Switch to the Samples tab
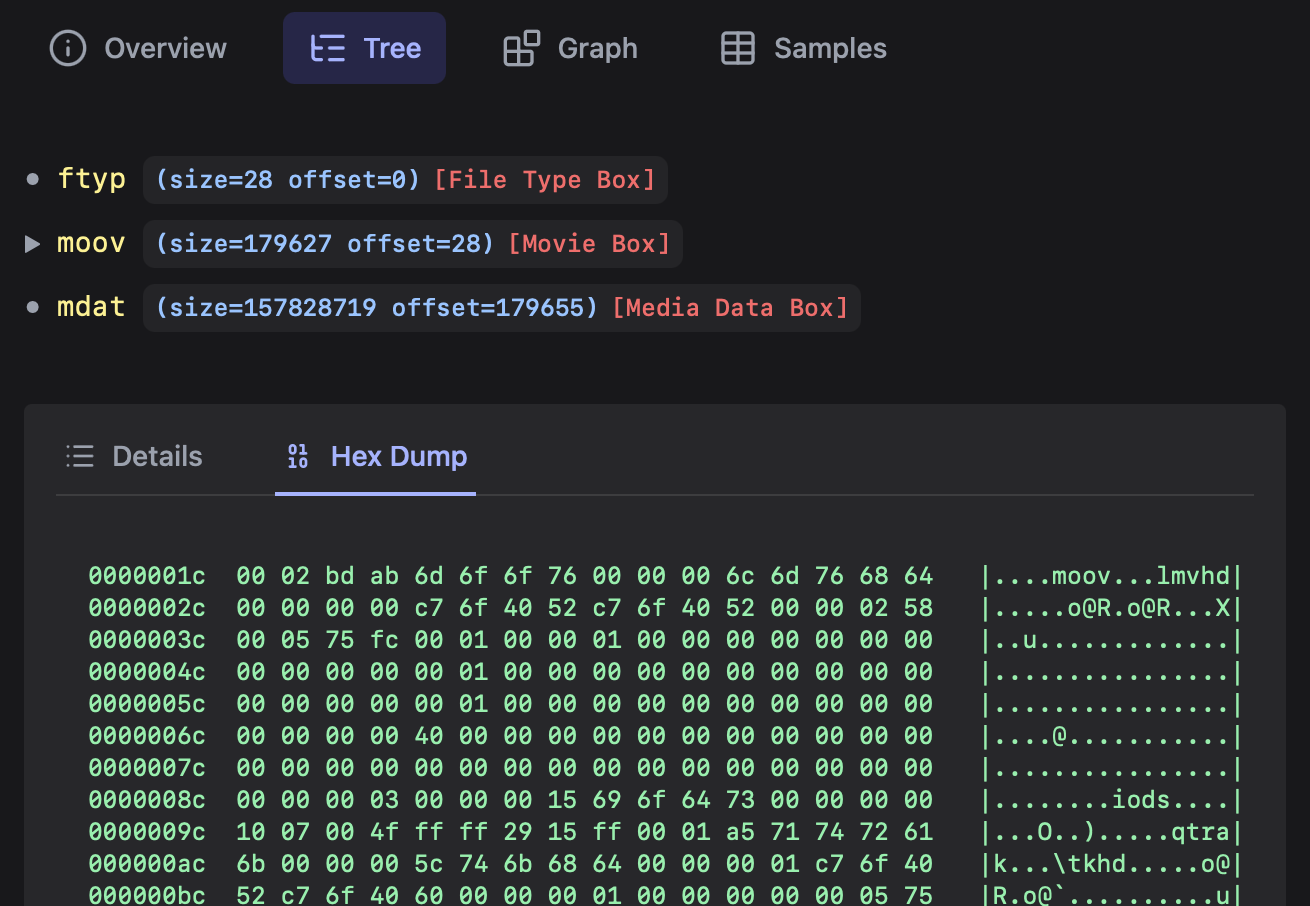This screenshot has width=1310, height=906. click(x=829, y=48)
